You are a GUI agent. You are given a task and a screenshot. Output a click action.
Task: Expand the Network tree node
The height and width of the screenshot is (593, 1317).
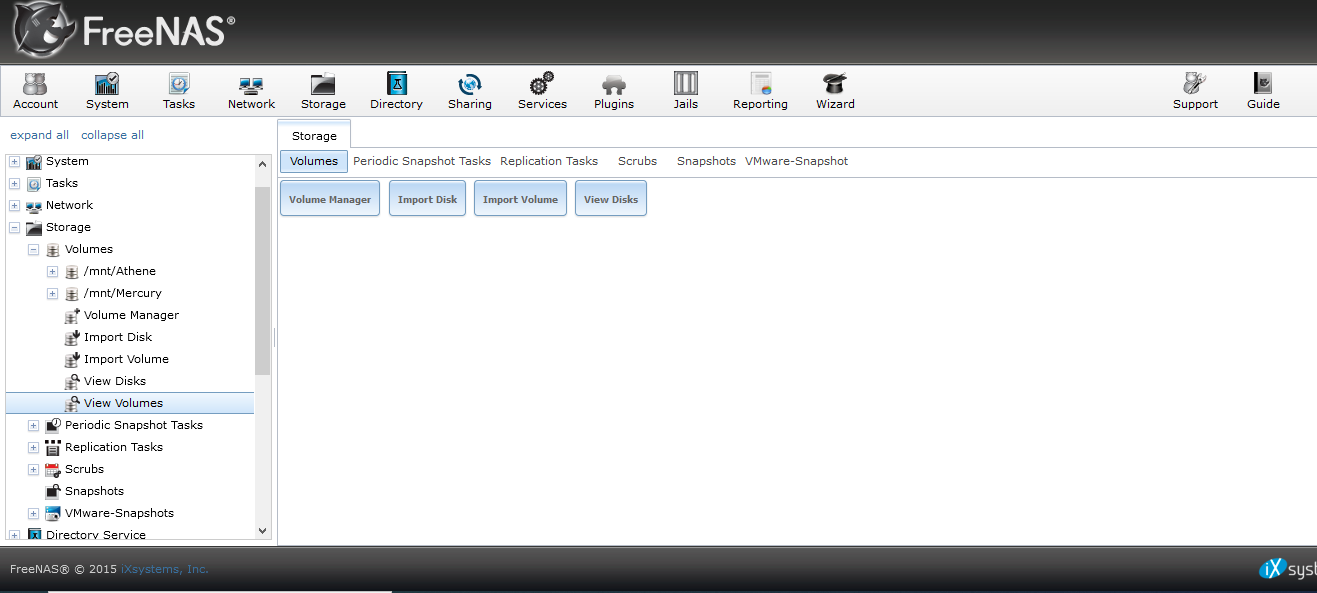[x=14, y=206]
